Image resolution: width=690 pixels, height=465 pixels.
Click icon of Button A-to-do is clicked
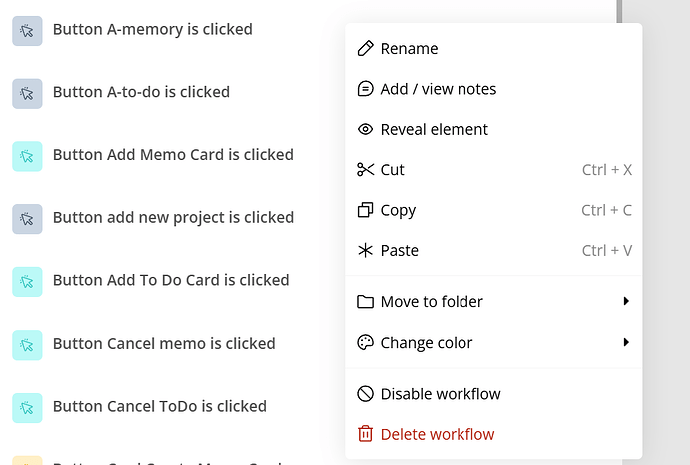(27, 94)
